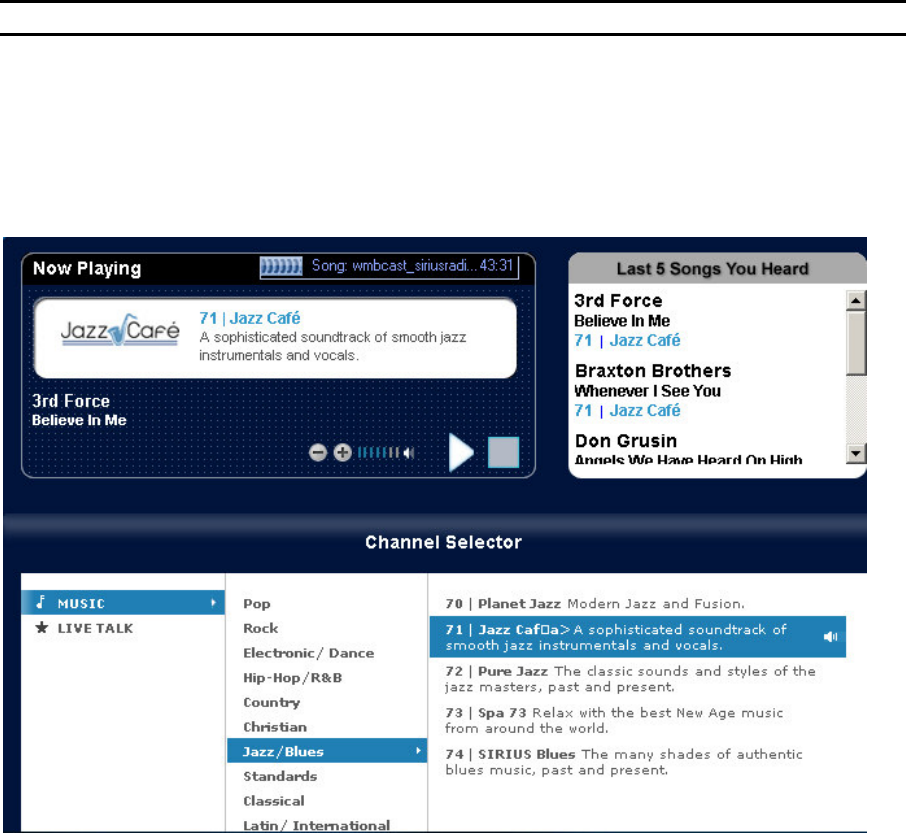
Task: Adjust the volume level bars
Action: tap(378, 452)
